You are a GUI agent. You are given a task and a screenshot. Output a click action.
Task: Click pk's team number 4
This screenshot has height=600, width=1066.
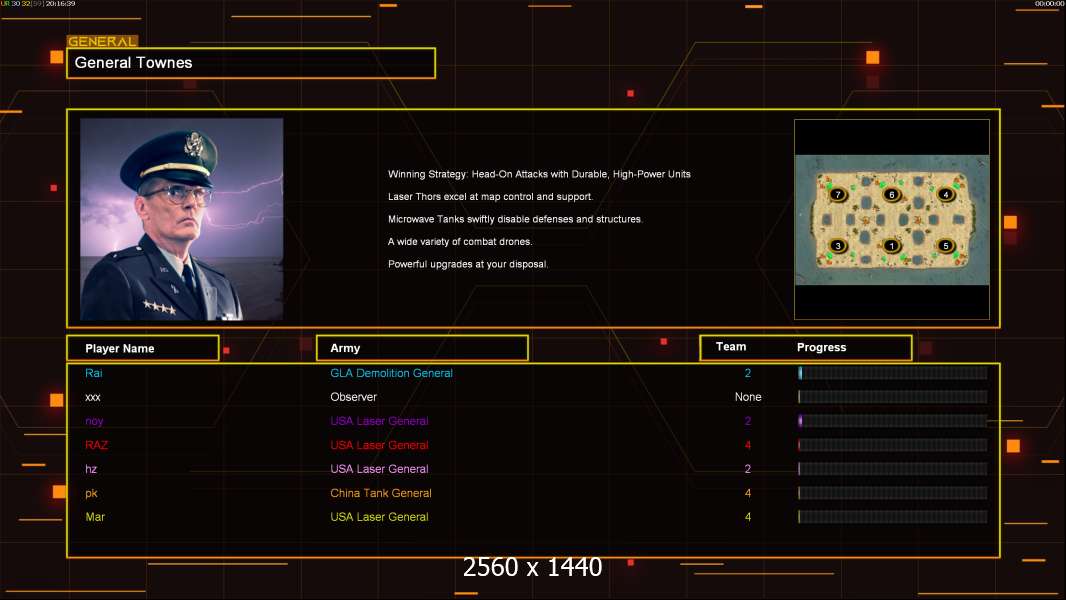[x=748, y=493]
